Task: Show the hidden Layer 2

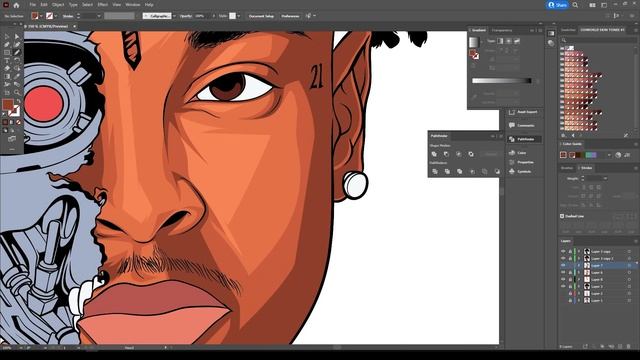Action: click(563, 293)
